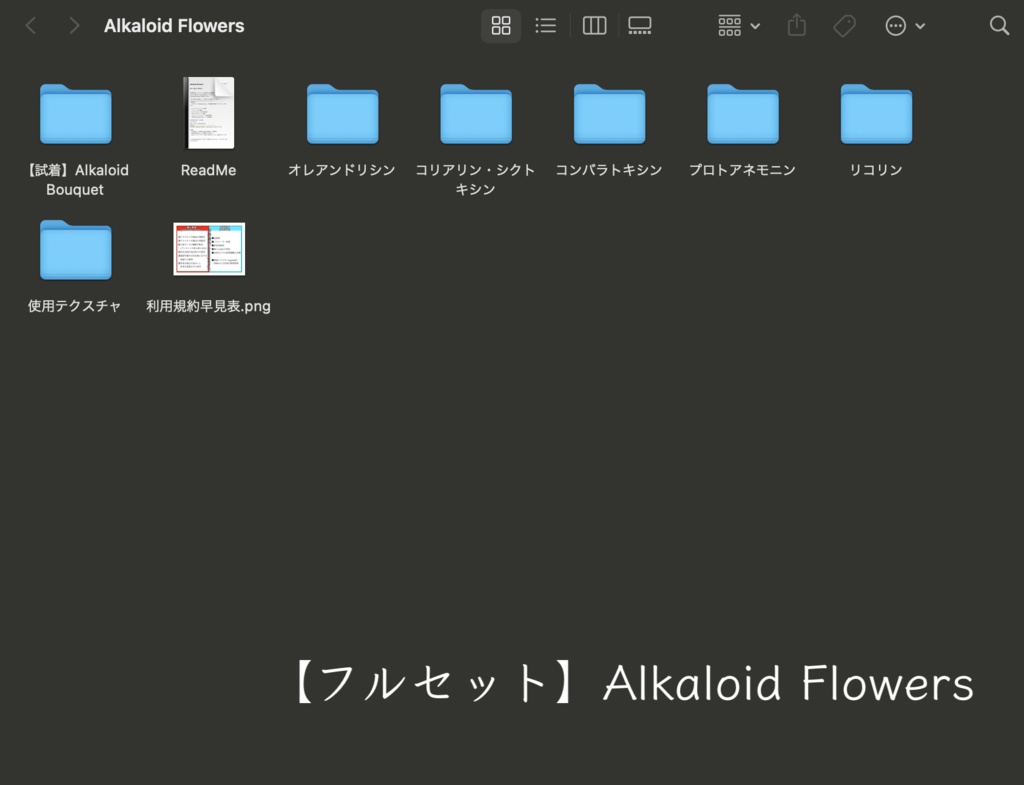Switch to List view in the toolbar
Viewport: 1024px width, 785px height.
[546, 26]
